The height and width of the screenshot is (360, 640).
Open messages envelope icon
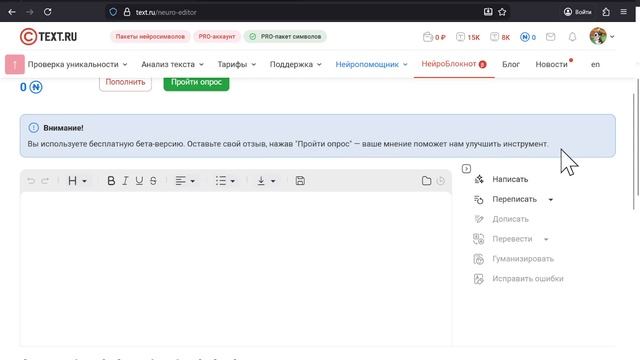[550, 37]
